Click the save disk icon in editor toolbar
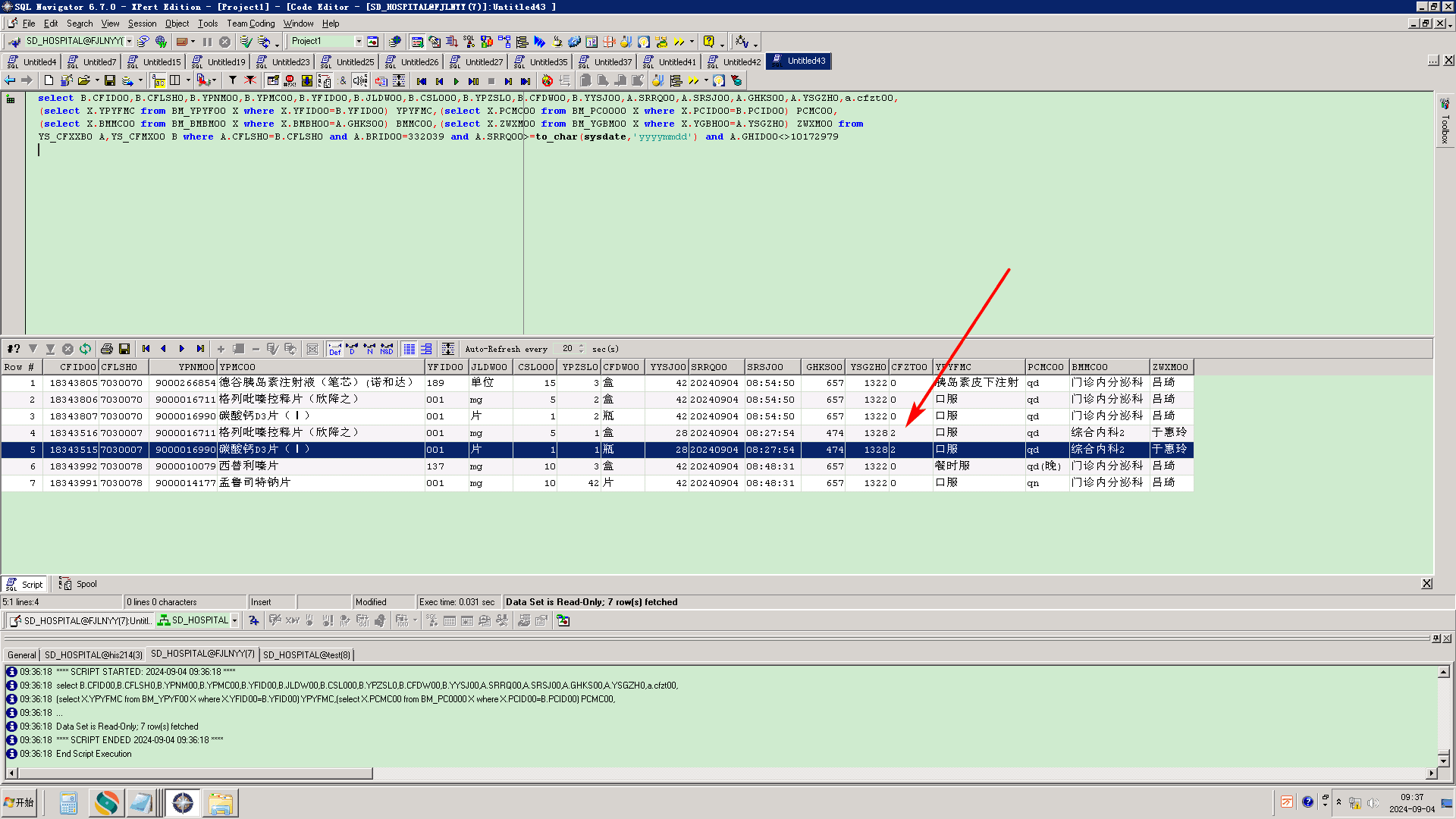This screenshot has height=819, width=1456. (110, 80)
